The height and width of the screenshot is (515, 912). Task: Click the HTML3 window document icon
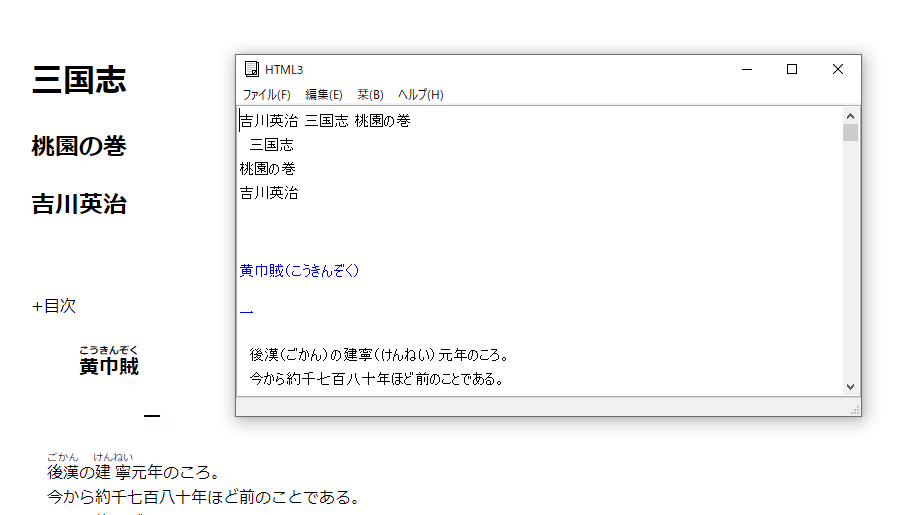251,69
